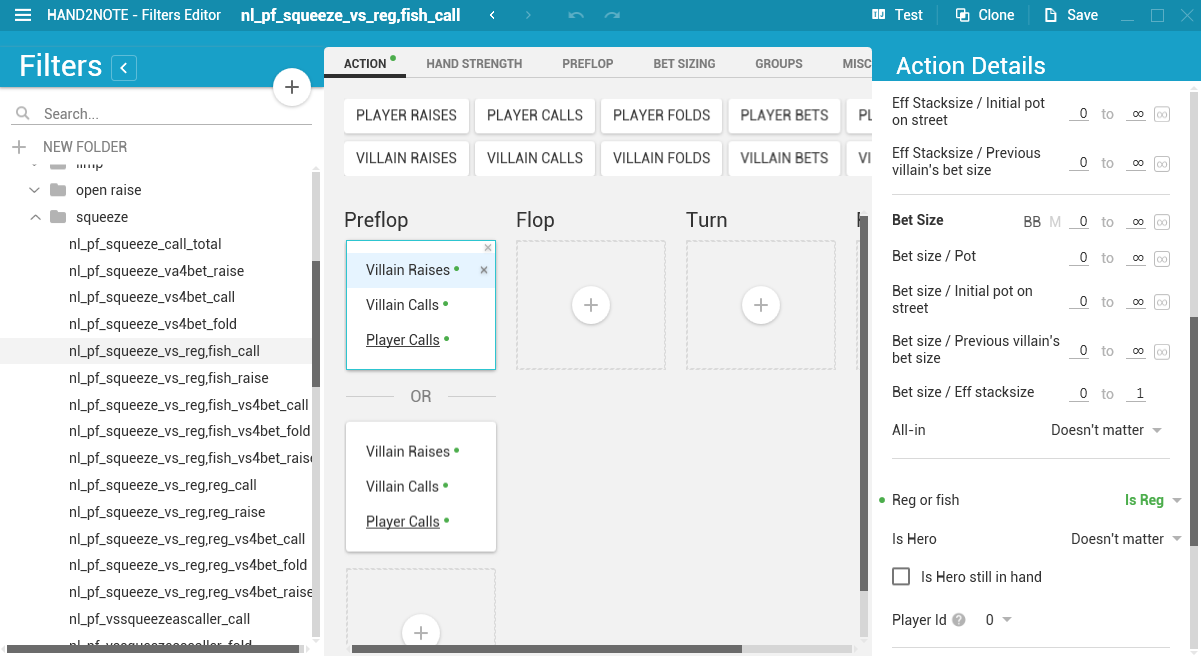Switch to the GROUPS tab
The image size is (1201, 656).
(x=779, y=63)
